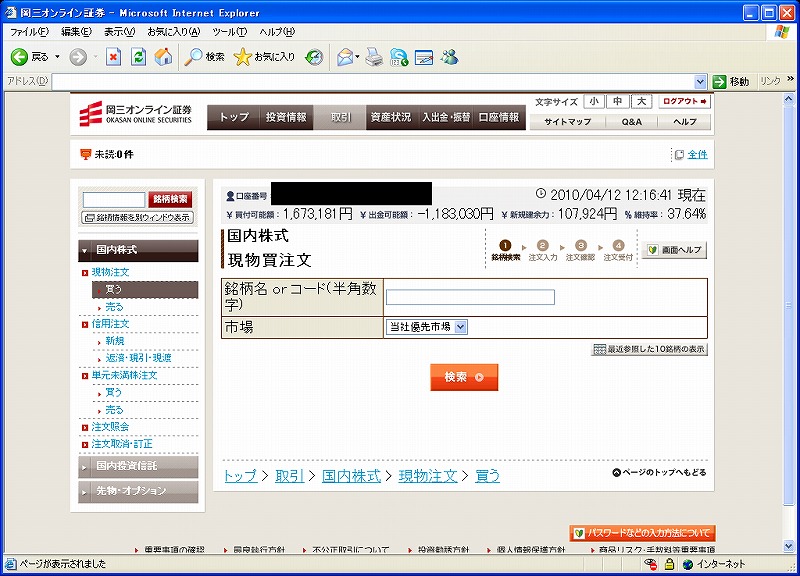Viewport: 800px width, 576px height.
Task: Open the 画面ヘルプ screen help button
Action: click(x=674, y=250)
